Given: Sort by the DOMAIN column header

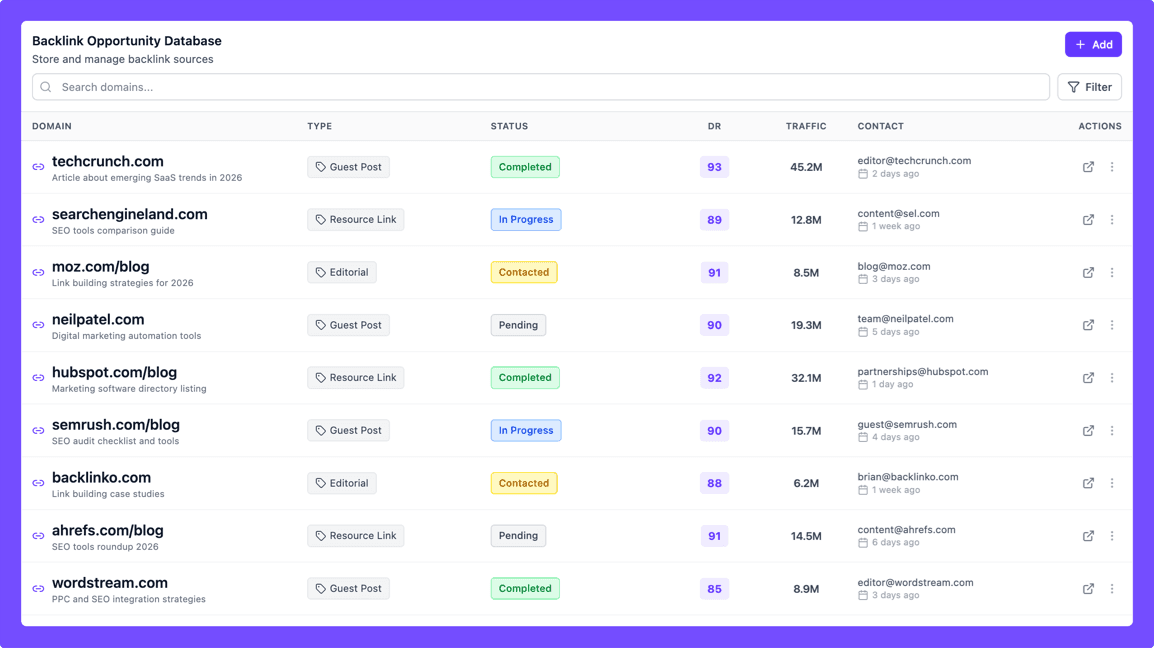Looking at the screenshot, I should tap(52, 126).
